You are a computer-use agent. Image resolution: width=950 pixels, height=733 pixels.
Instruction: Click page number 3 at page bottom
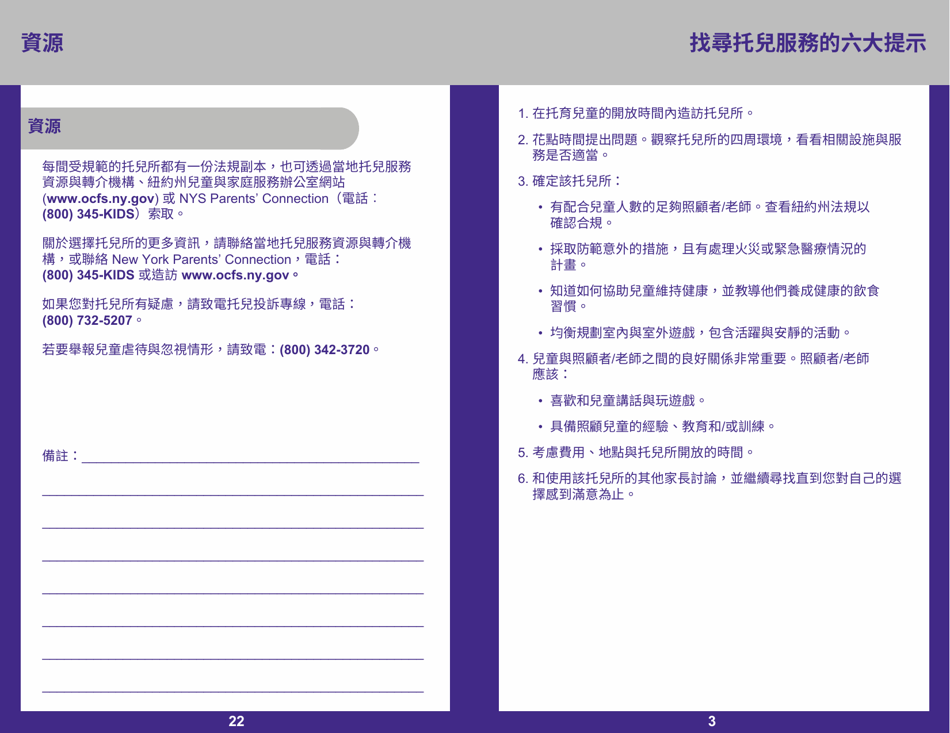click(x=712, y=718)
